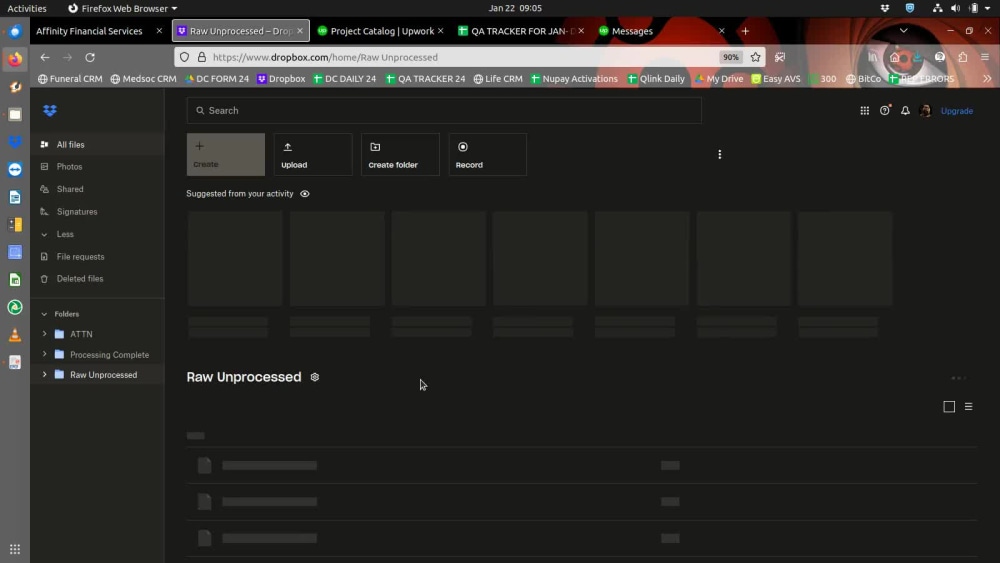Close the Raw Unprocessed tab
Screen dimensions: 1000x563
300,31
